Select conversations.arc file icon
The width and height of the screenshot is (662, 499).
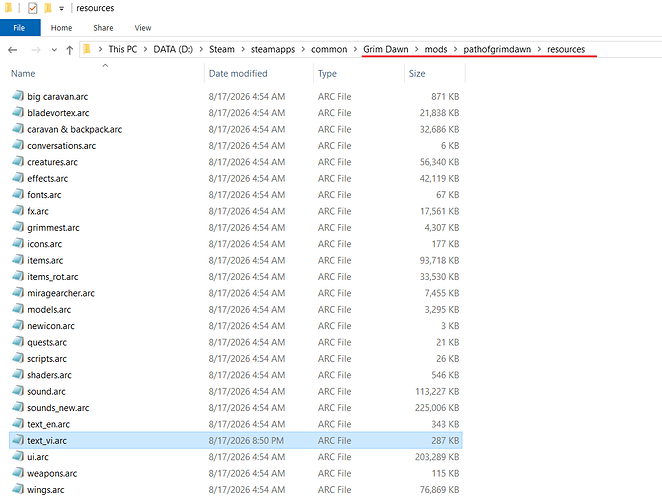pyautogui.click(x=18, y=145)
